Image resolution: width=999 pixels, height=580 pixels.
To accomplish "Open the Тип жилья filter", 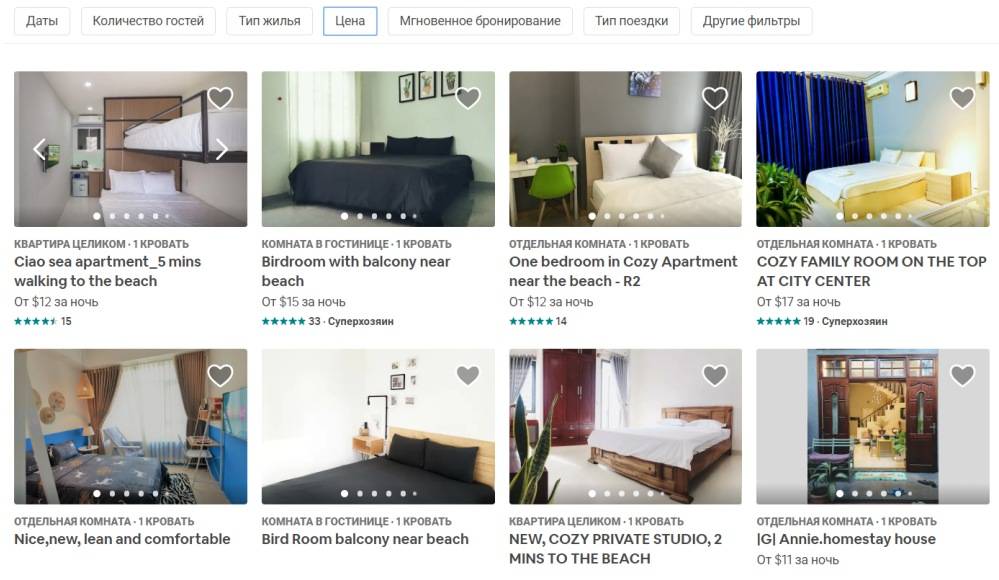I will pos(270,21).
